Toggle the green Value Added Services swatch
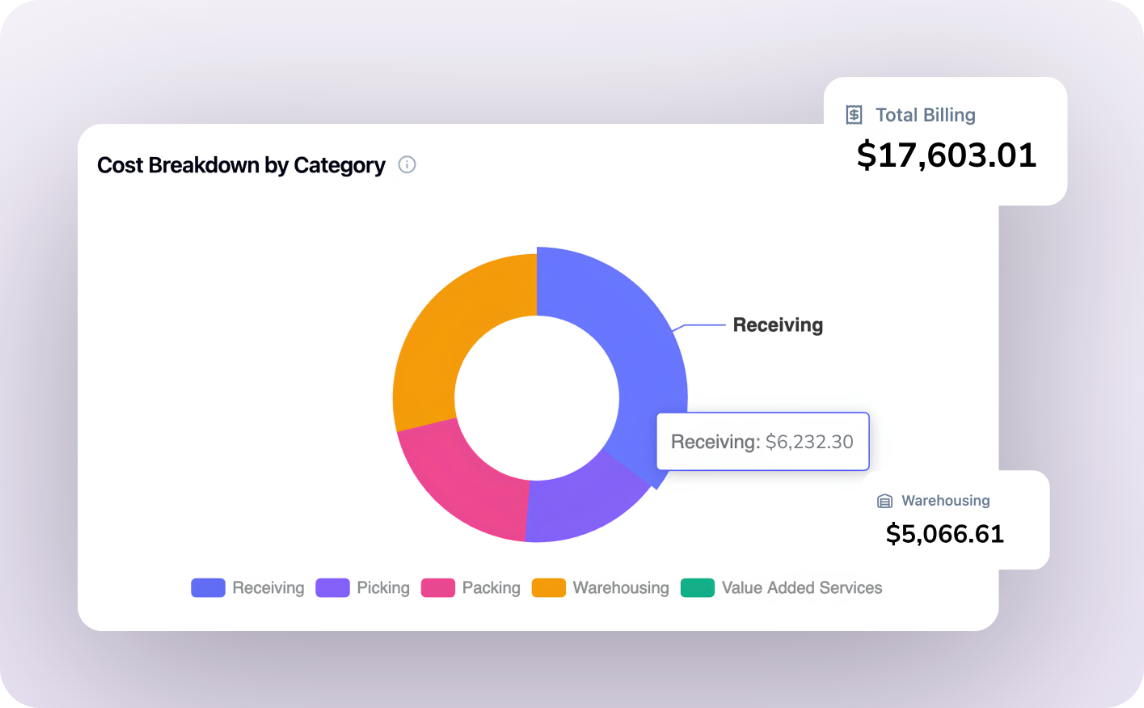Screen dimensions: 1144x708 (697, 588)
